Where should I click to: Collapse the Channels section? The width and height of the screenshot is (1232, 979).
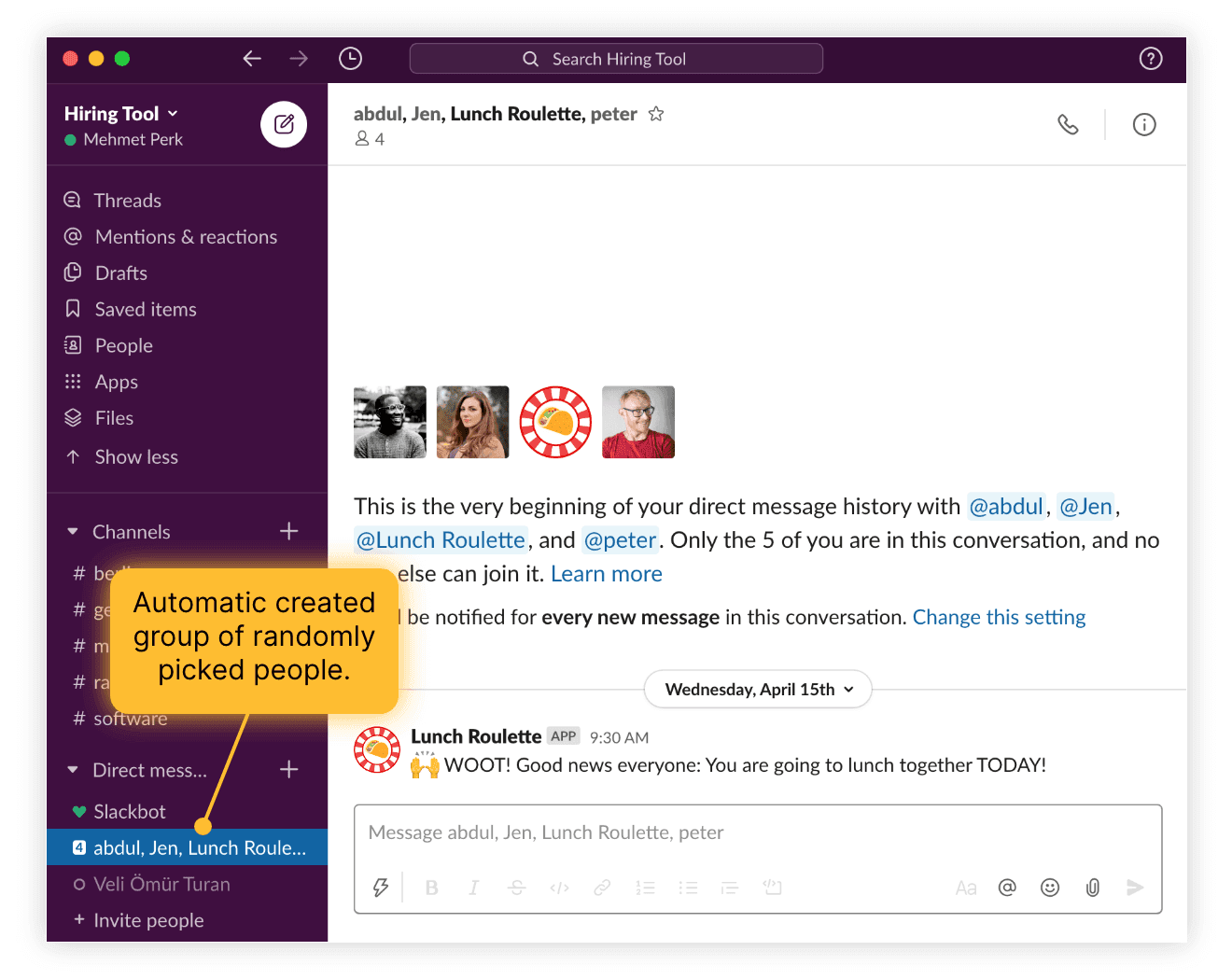[x=73, y=531]
